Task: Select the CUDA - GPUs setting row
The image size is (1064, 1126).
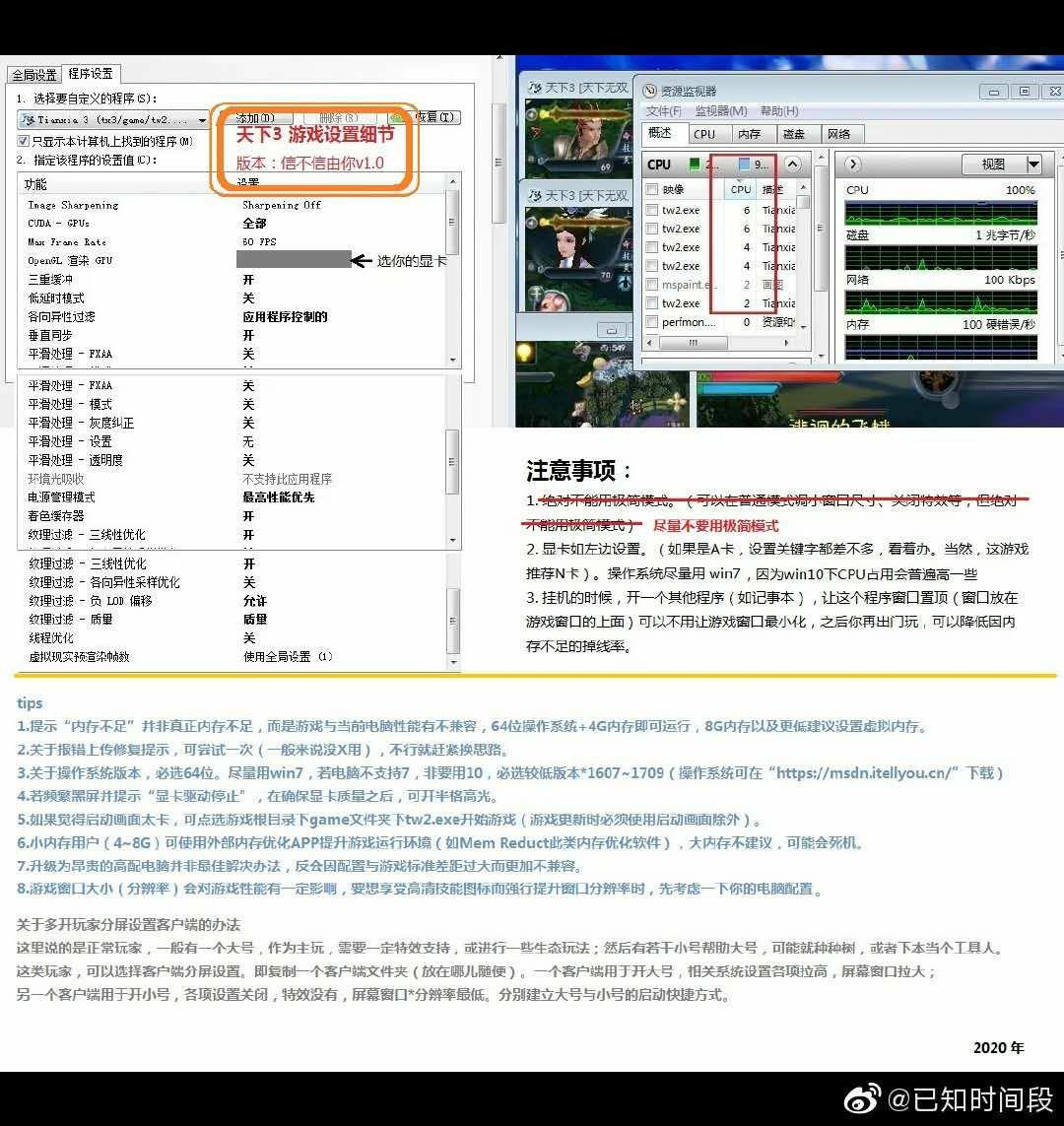Action: click(233, 224)
